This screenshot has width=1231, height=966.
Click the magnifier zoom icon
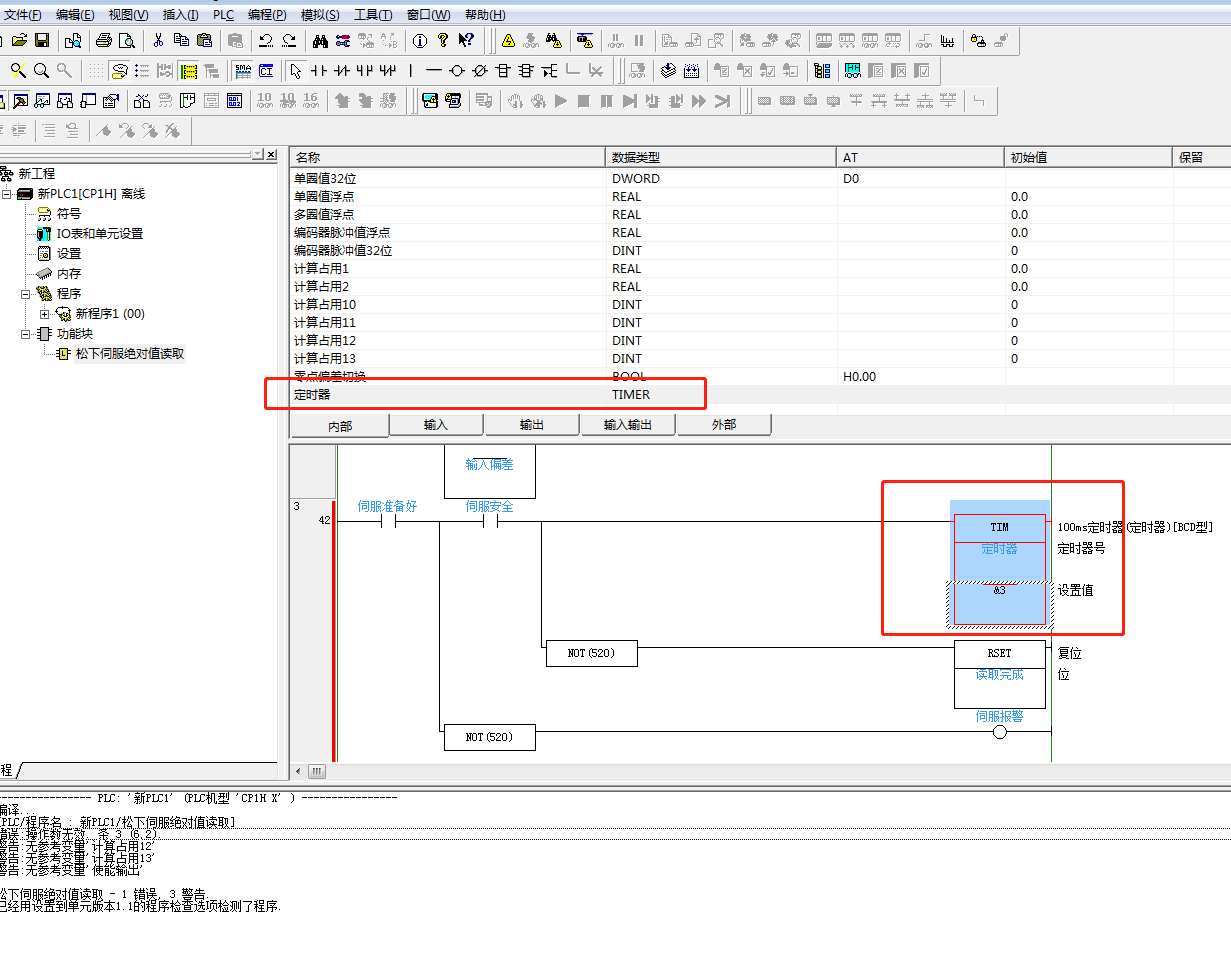pos(41,71)
